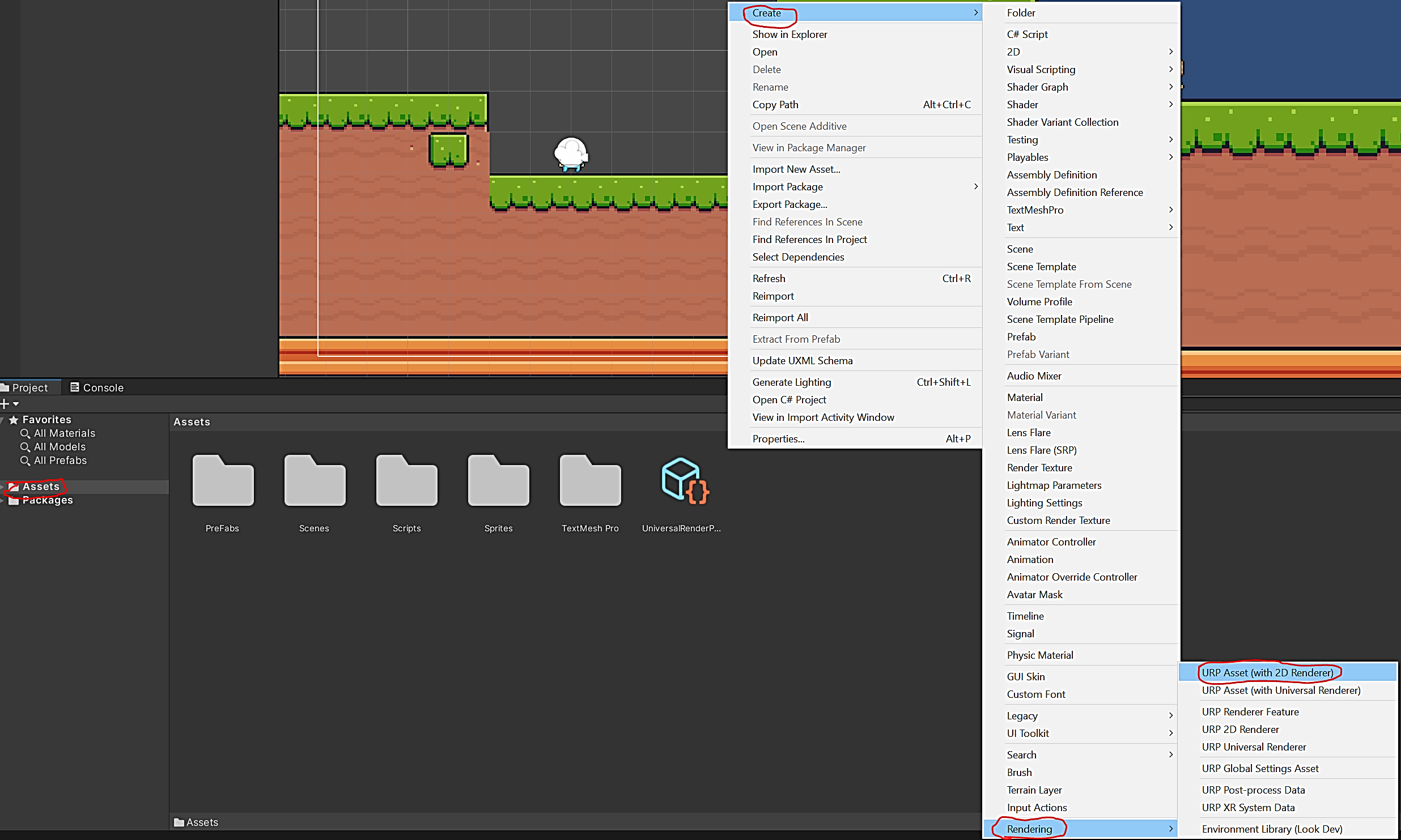Screen dimensions: 1401x840
Task: Choose URP Asset (with 2D Renderer)
Action: tap(1267, 672)
